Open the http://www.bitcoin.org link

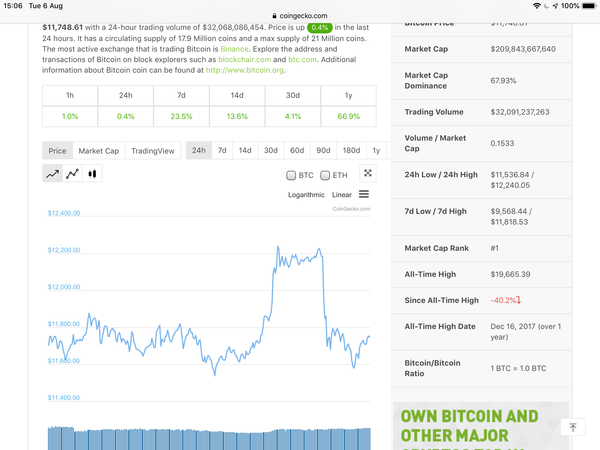[x=245, y=70]
